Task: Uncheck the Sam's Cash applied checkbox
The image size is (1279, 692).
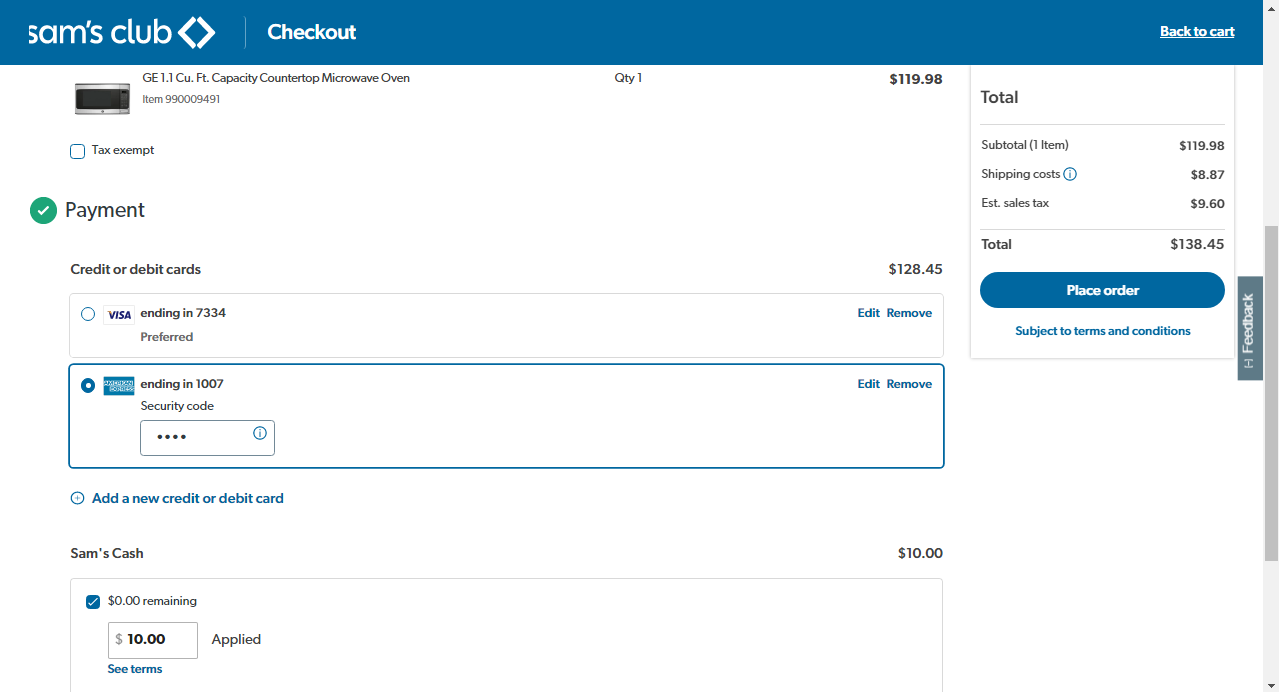Action: tap(93, 602)
